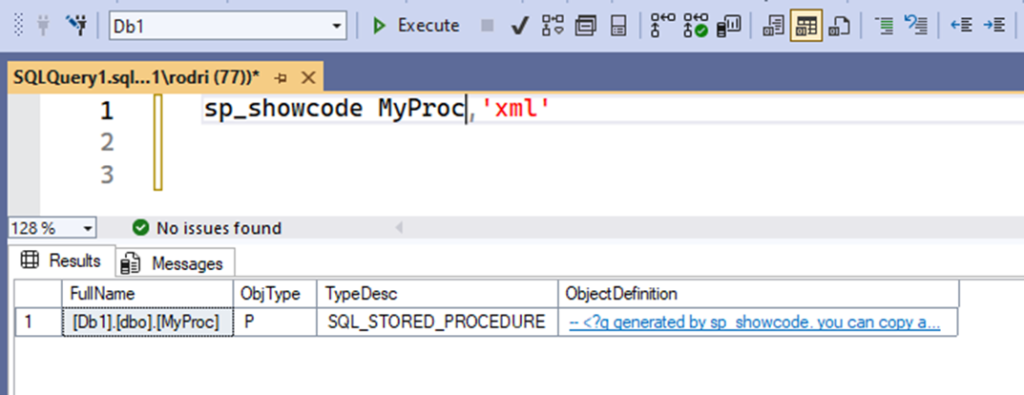Click the FullName column header
The image size is (1024, 395).
coord(148,294)
